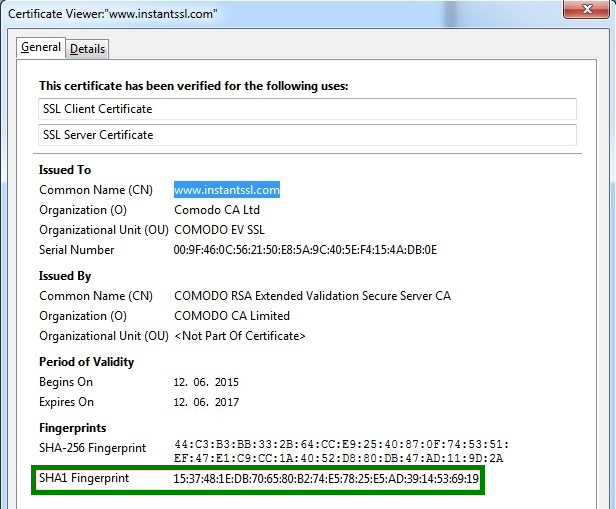
Task: Click SHA-256 fingerprint line starting 44:C3:B3
Action: click(x=341, y=444)
